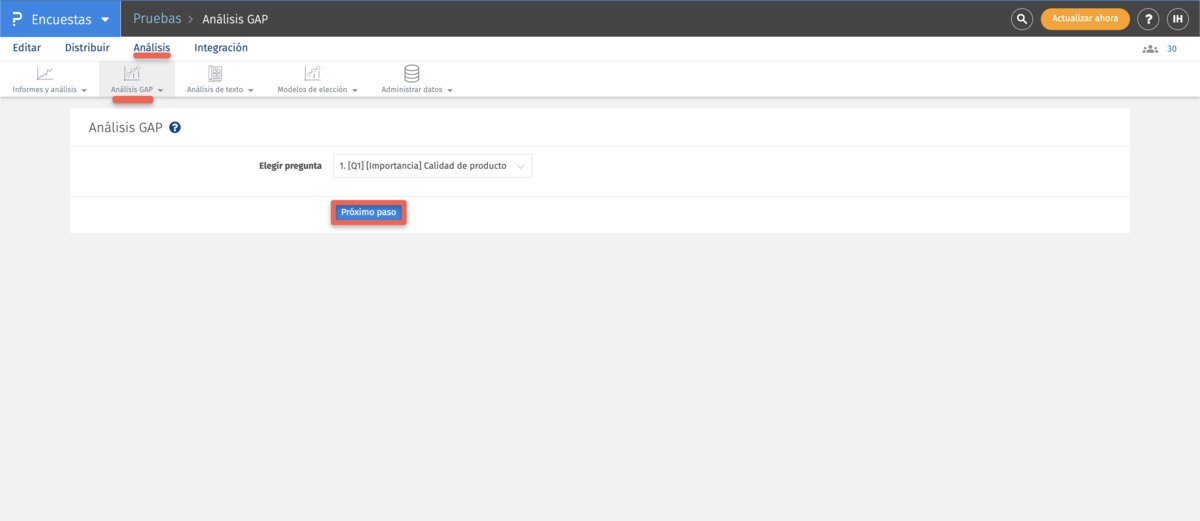Click the Administrar datos database icon
The width and height of the screenshot is (1200, 521).
pyautogui.click(x=411, y=73)
